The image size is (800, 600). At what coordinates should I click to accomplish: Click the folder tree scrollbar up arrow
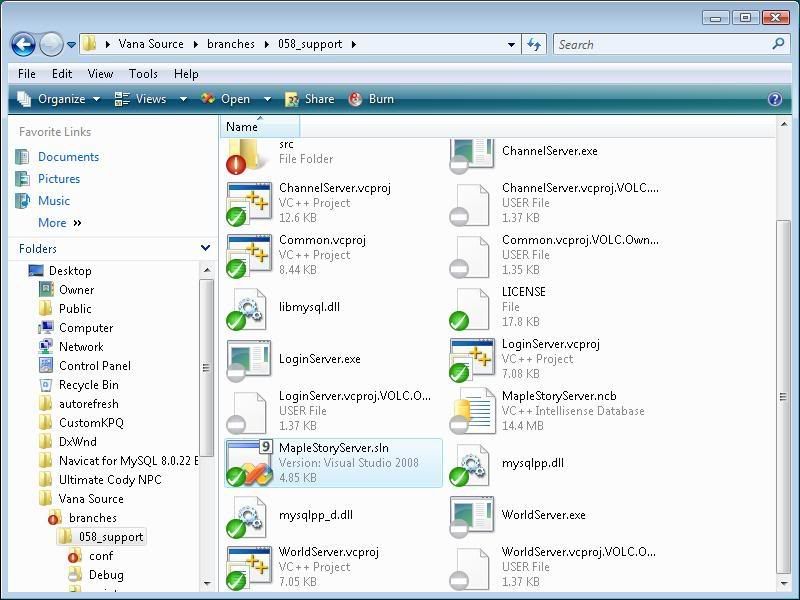coord(207,270)
